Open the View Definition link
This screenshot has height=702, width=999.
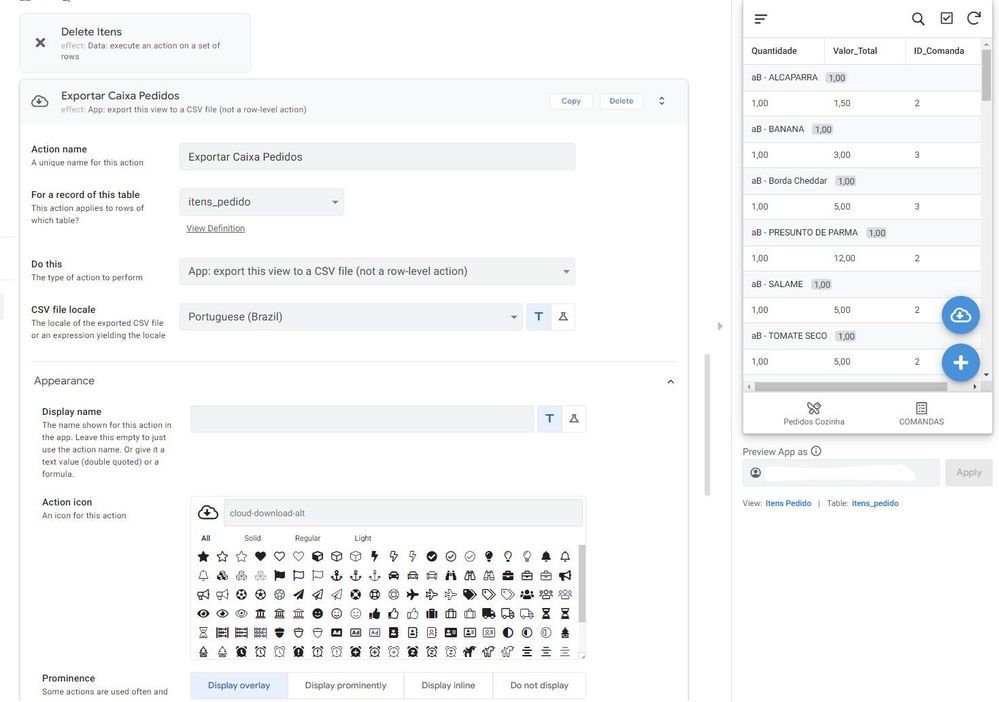point(215,228)
